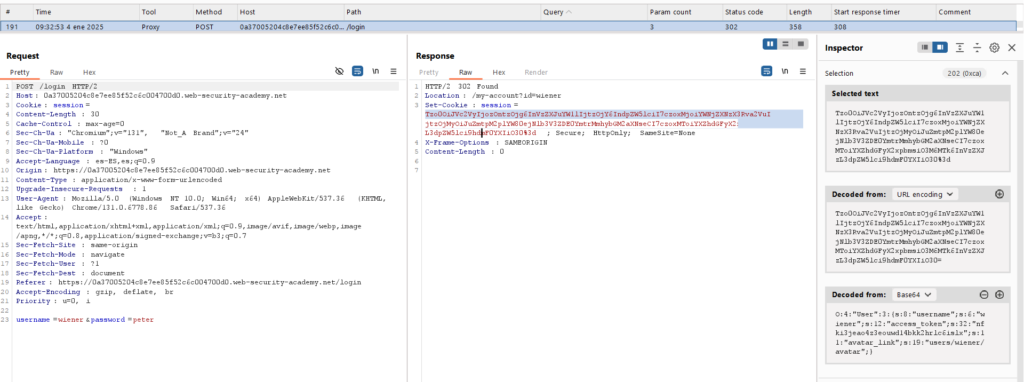This screenshot has width=1024, height=382.
Task: Switch Request view to Pretty tab
Action: 20,72
